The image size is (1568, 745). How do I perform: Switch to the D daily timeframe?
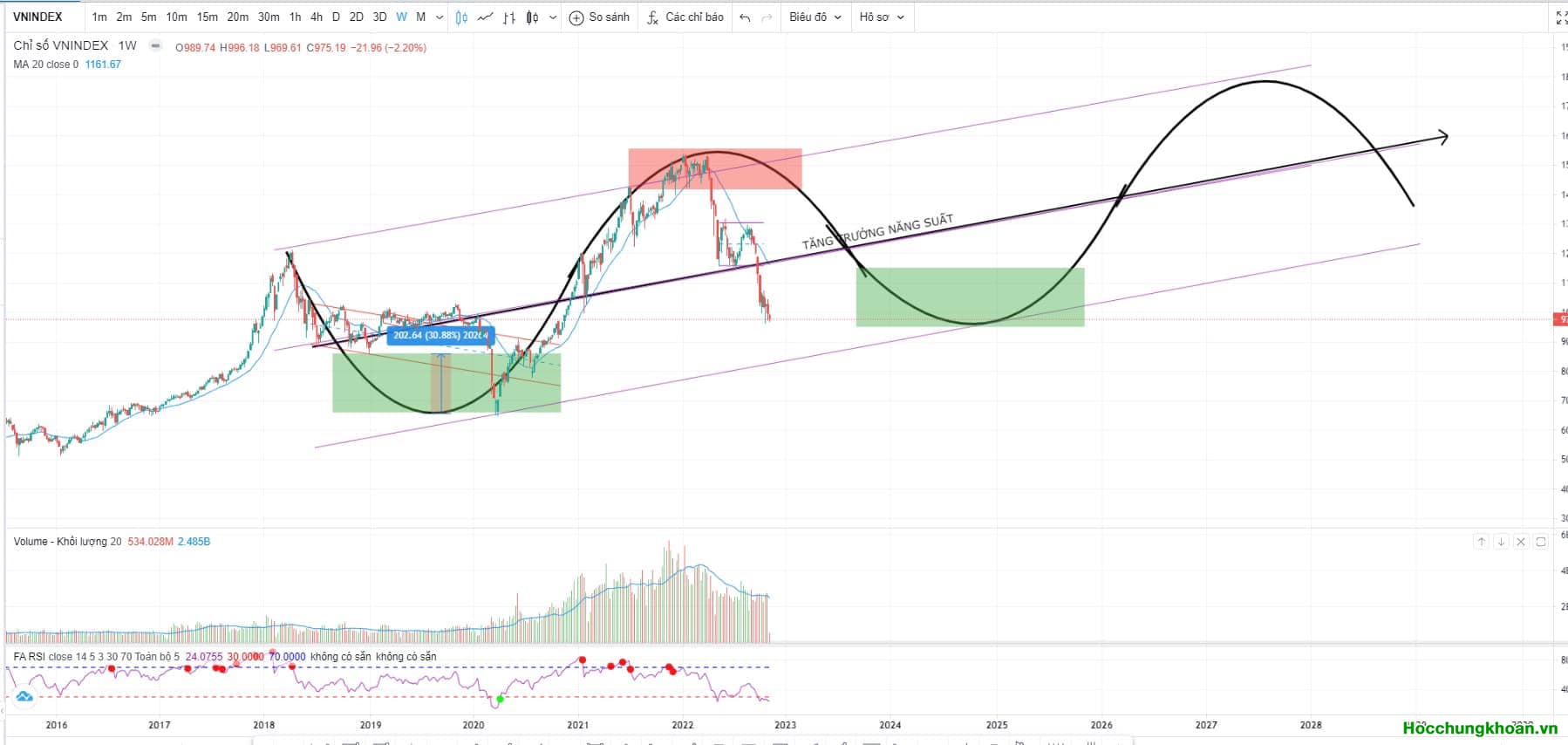[336, 17]
